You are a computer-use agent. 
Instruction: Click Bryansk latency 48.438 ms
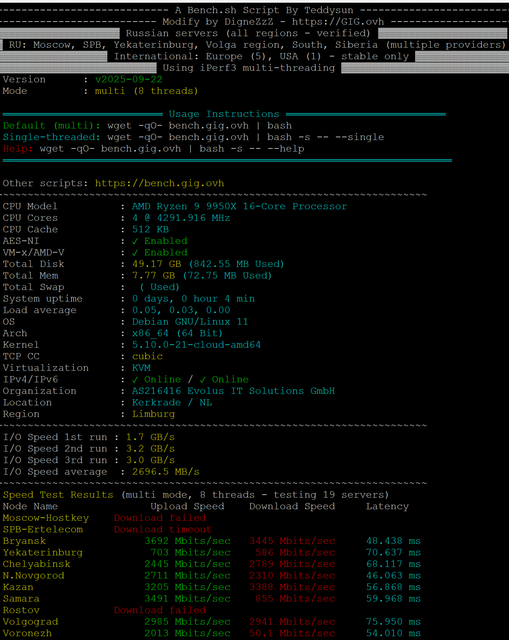393,541
